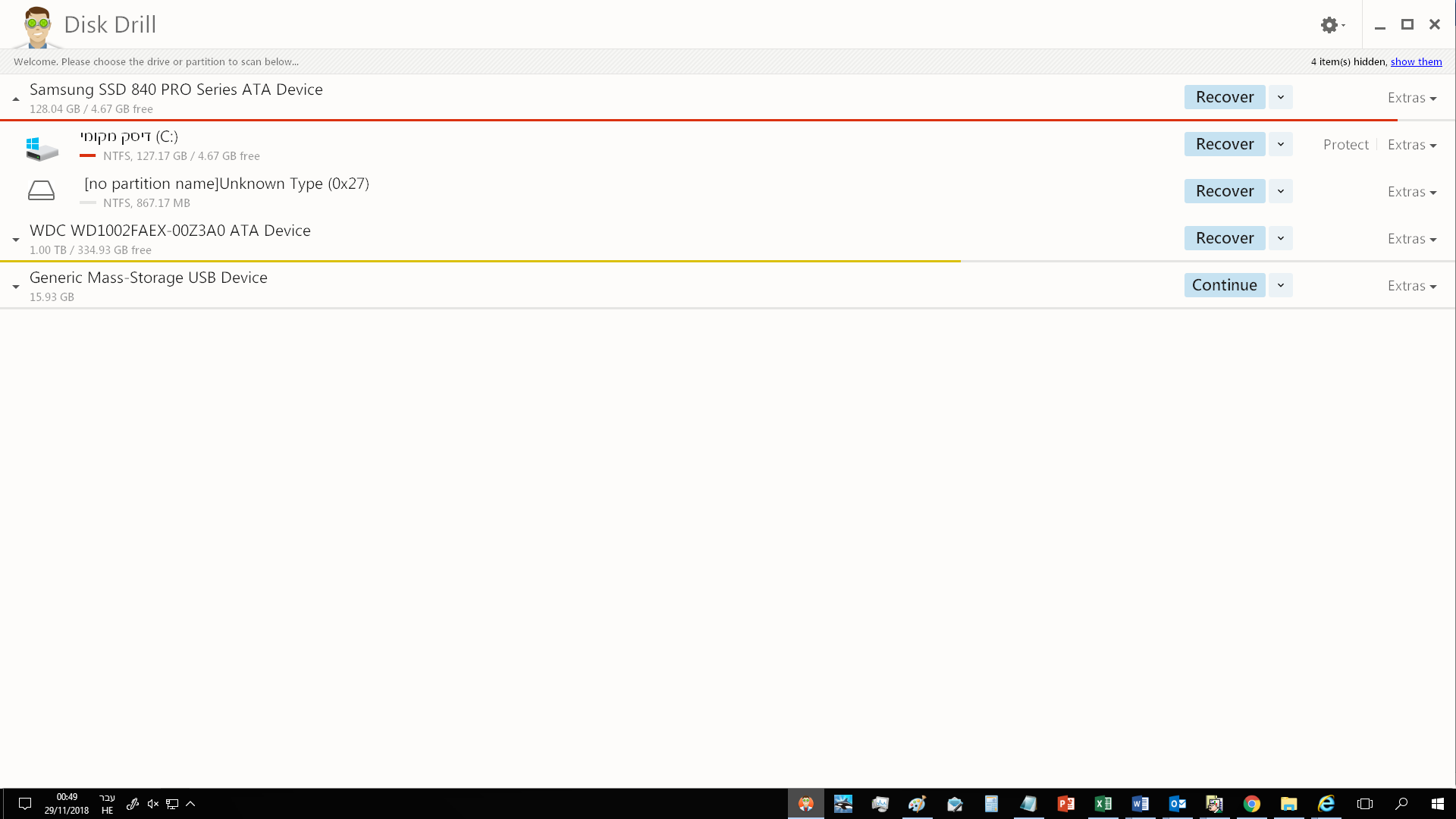Open Internet Explorer from the taskbar
The width and height of the screenshot is (1456, 819).
point(1326,804)
